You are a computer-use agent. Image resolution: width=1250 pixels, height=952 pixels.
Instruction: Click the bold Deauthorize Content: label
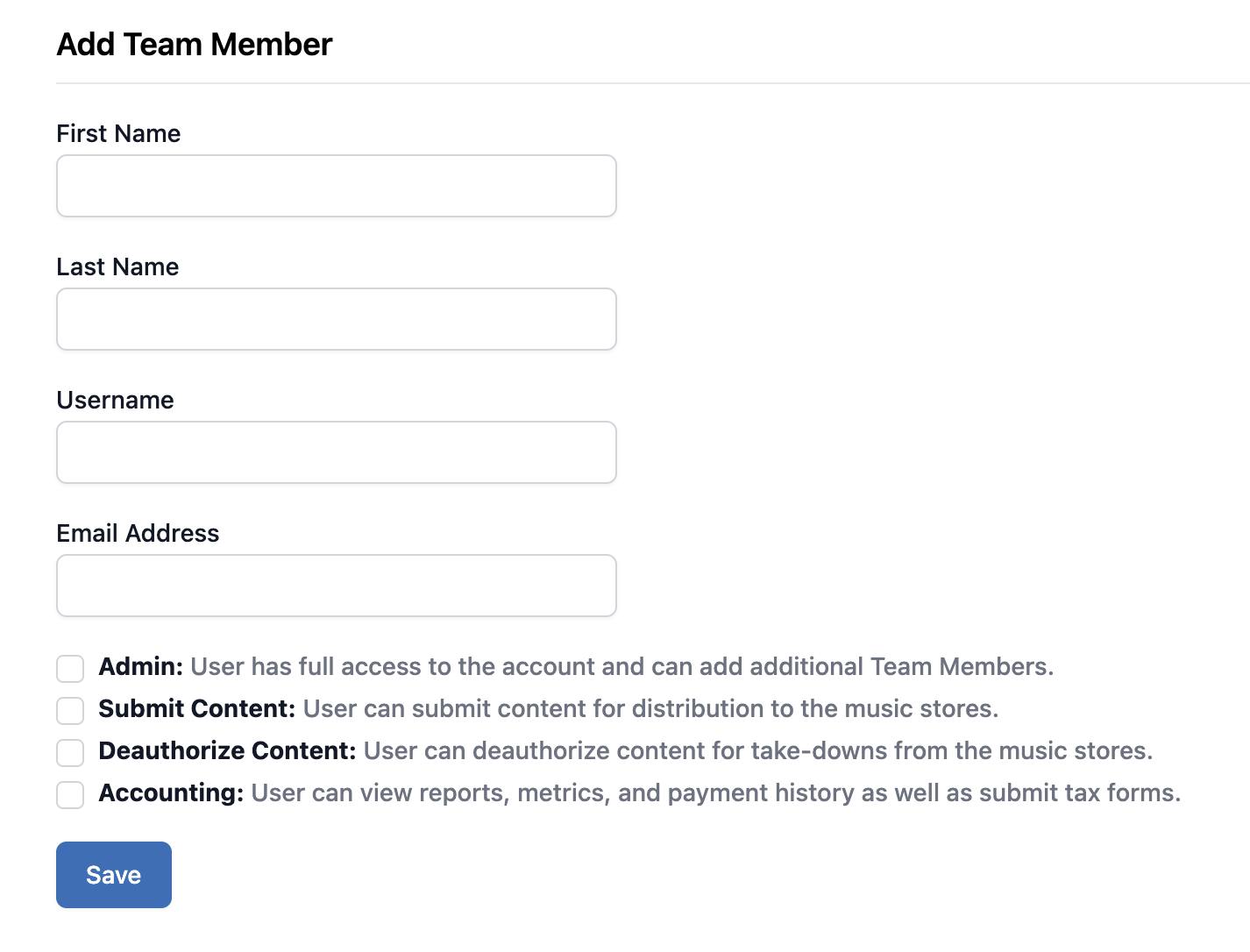228,750
